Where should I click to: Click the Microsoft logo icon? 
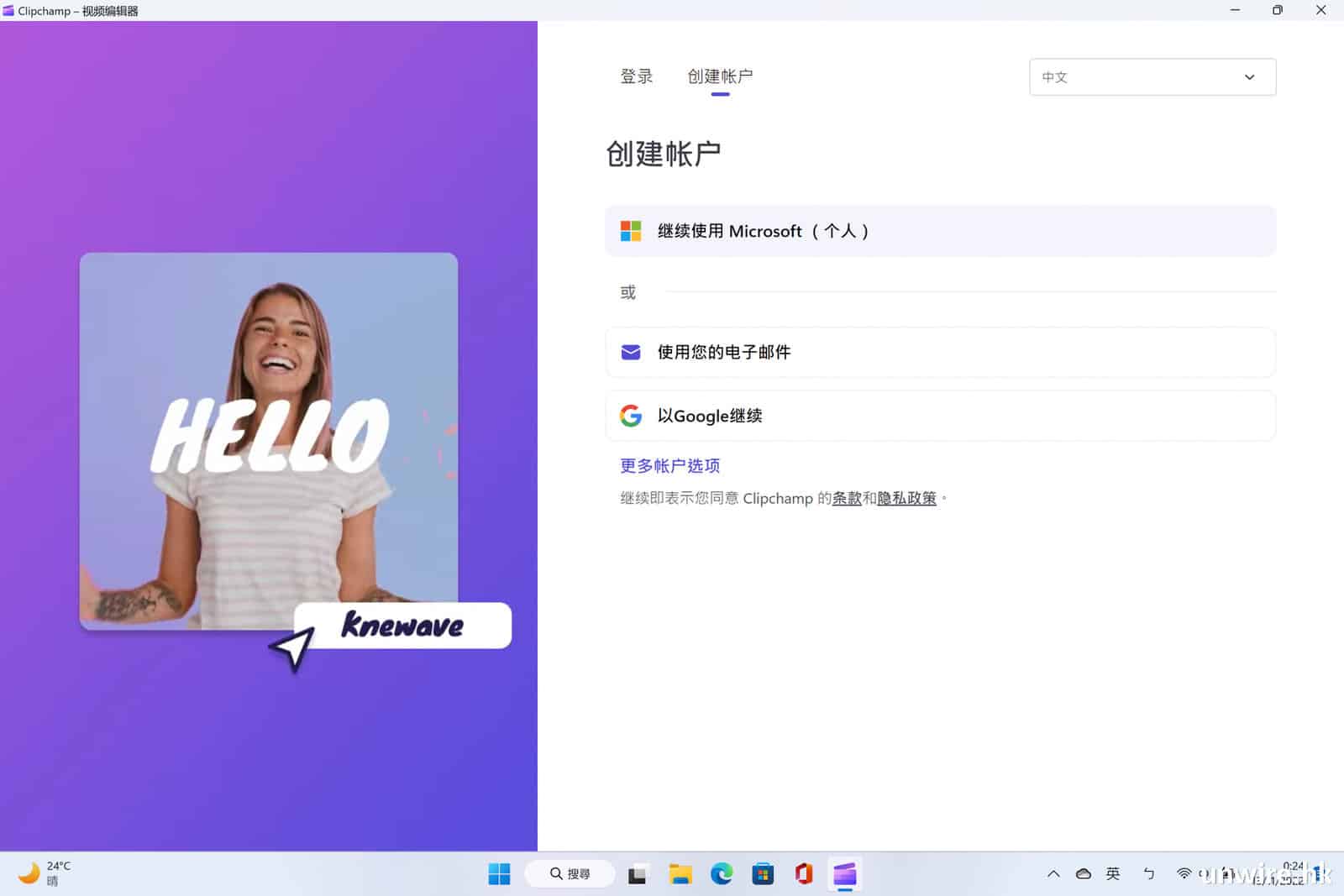click(630, 231)
